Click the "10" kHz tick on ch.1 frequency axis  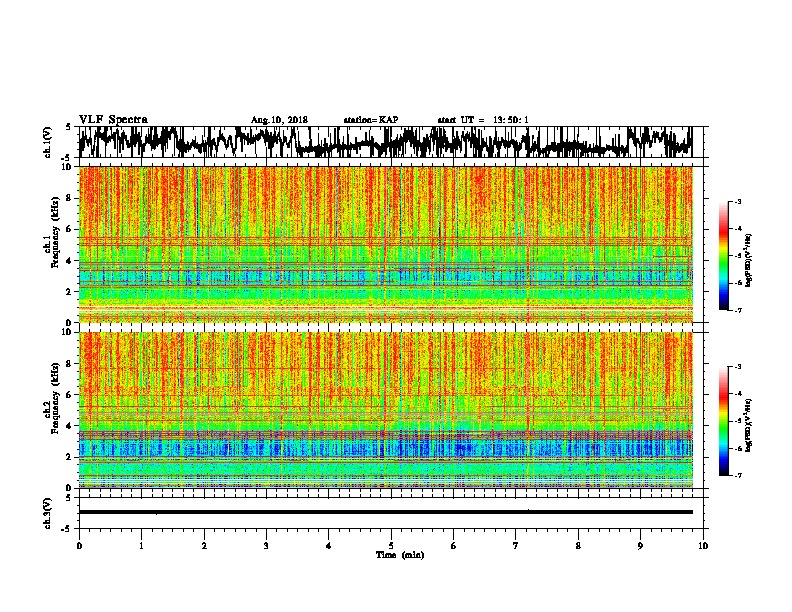tap(67, 167)
